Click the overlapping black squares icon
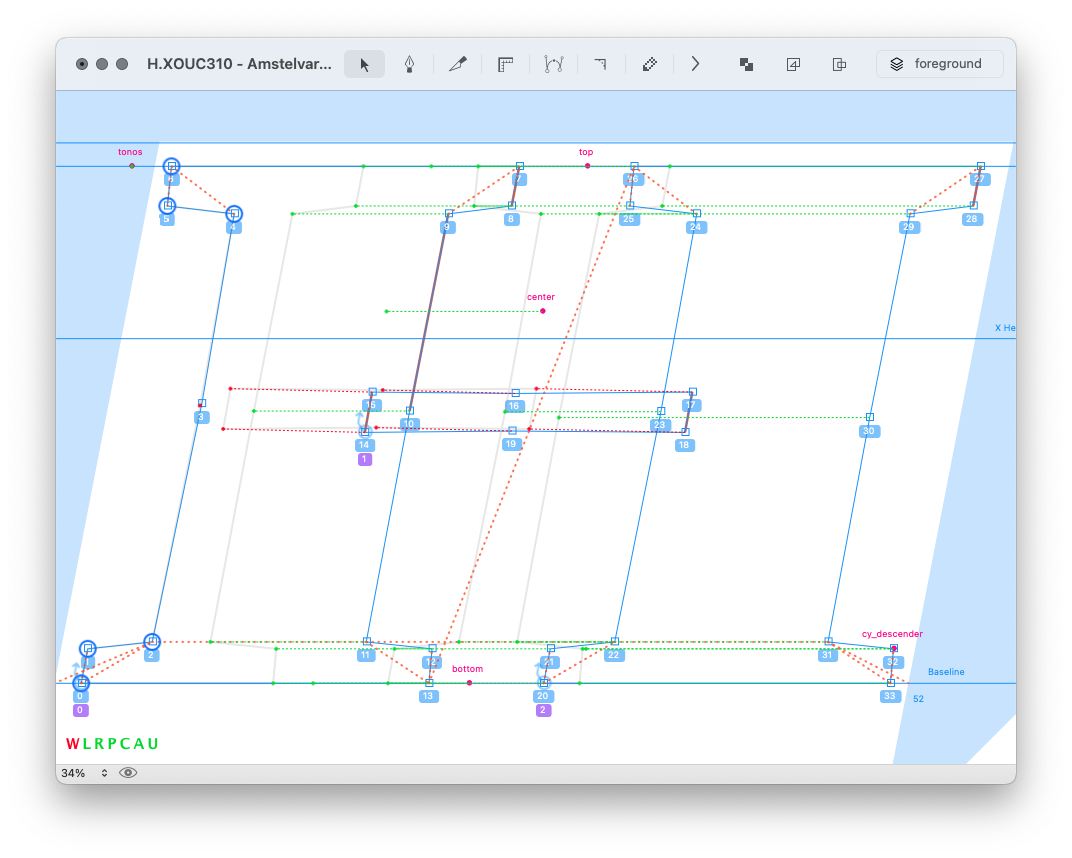 746,64
